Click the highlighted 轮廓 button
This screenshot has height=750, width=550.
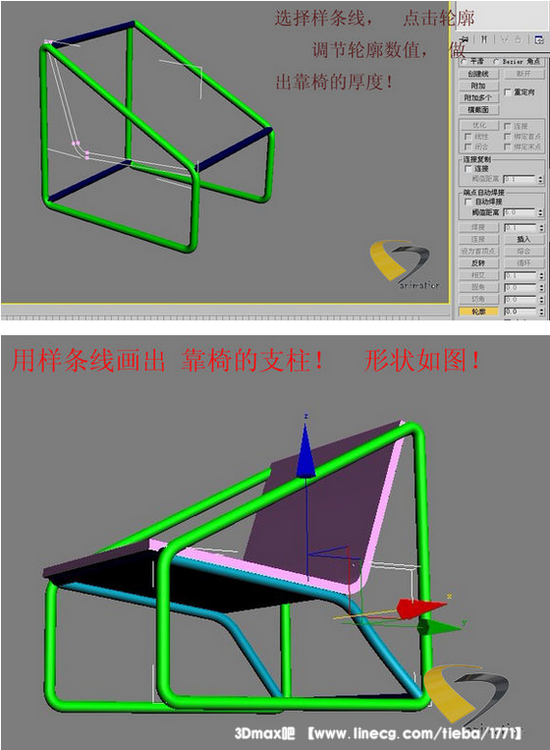coord(479,312)
